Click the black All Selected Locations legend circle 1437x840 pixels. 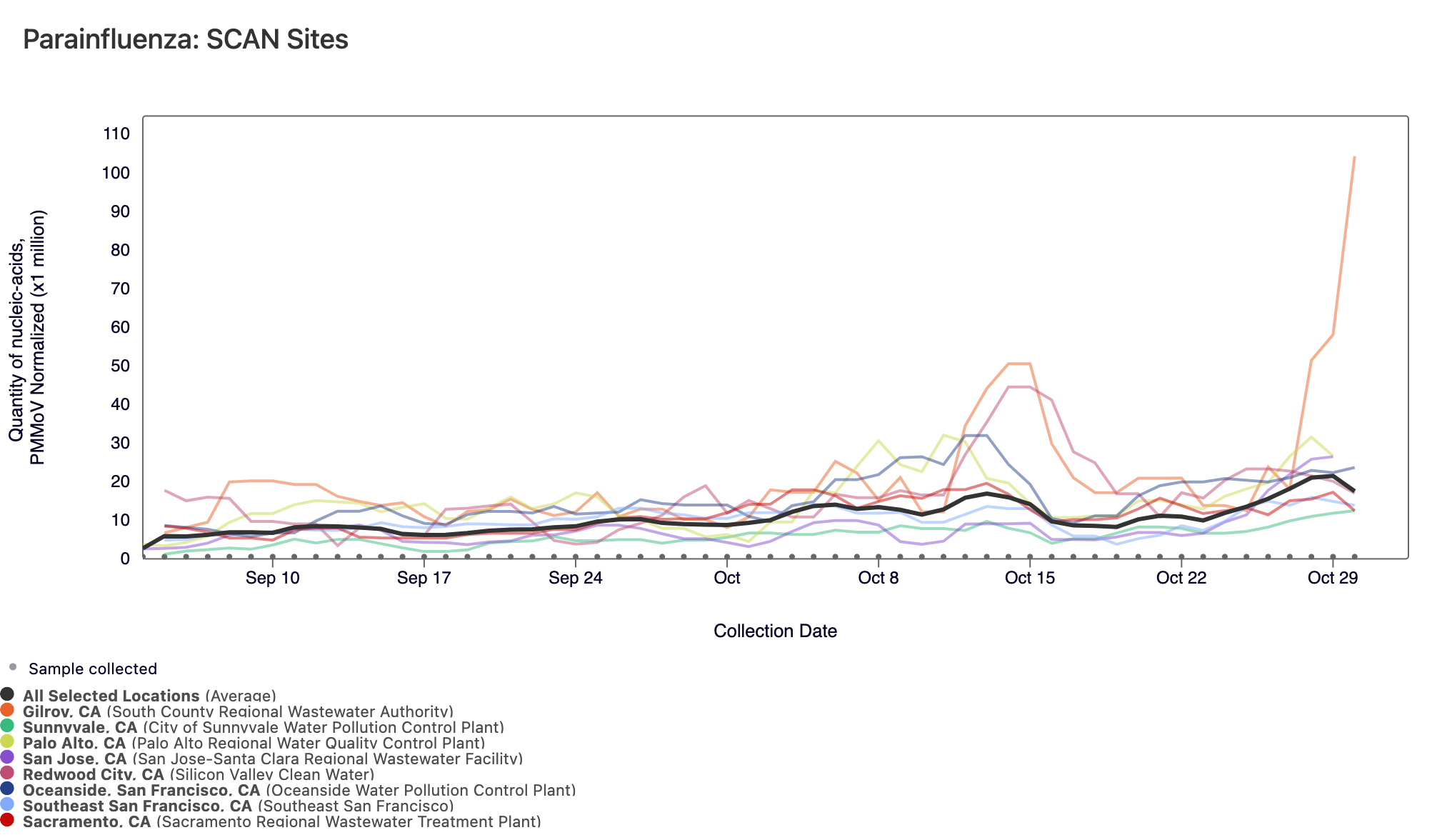pos(7,694)
